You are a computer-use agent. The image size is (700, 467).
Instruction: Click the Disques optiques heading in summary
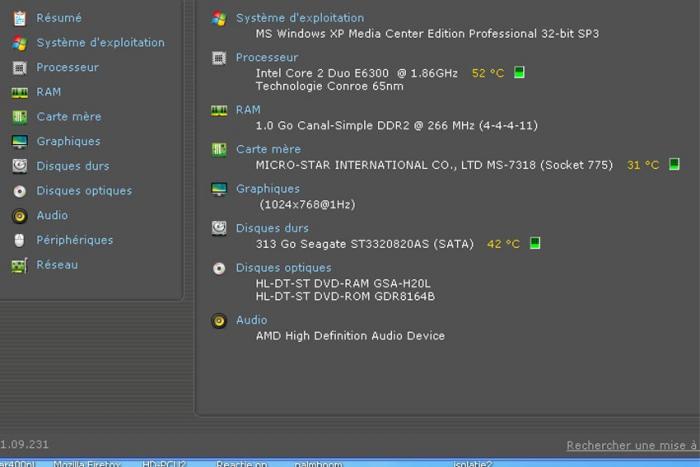coord(284,268)
